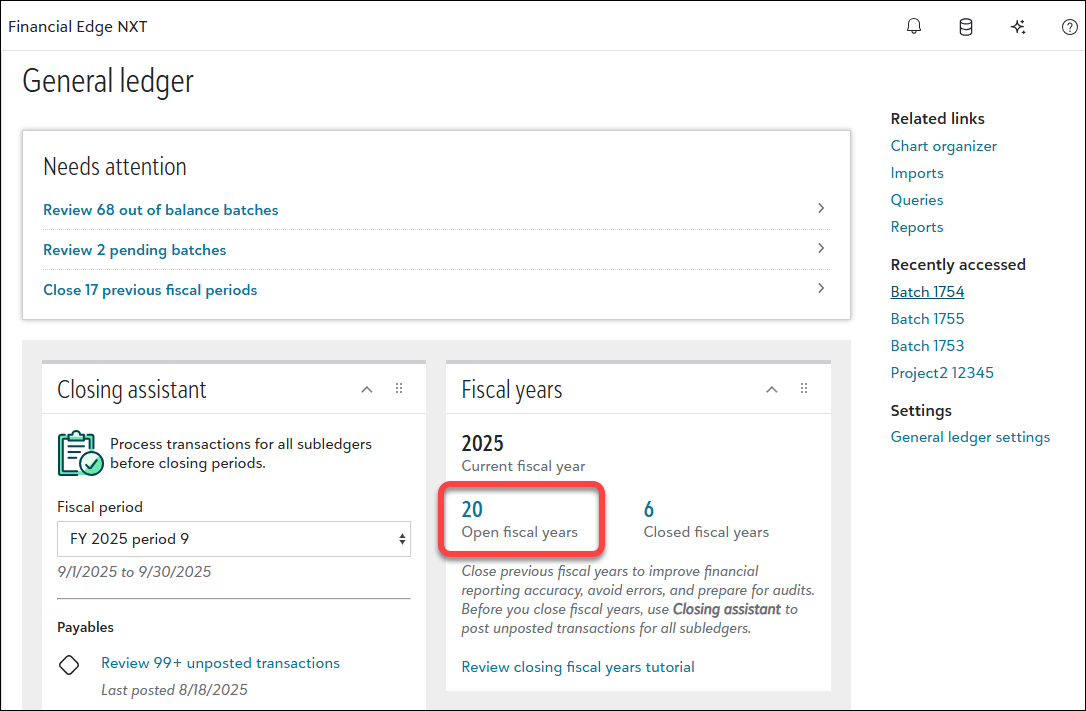
Task: Click diamond icon beside unposted transactions
Action: pos(69,664)
